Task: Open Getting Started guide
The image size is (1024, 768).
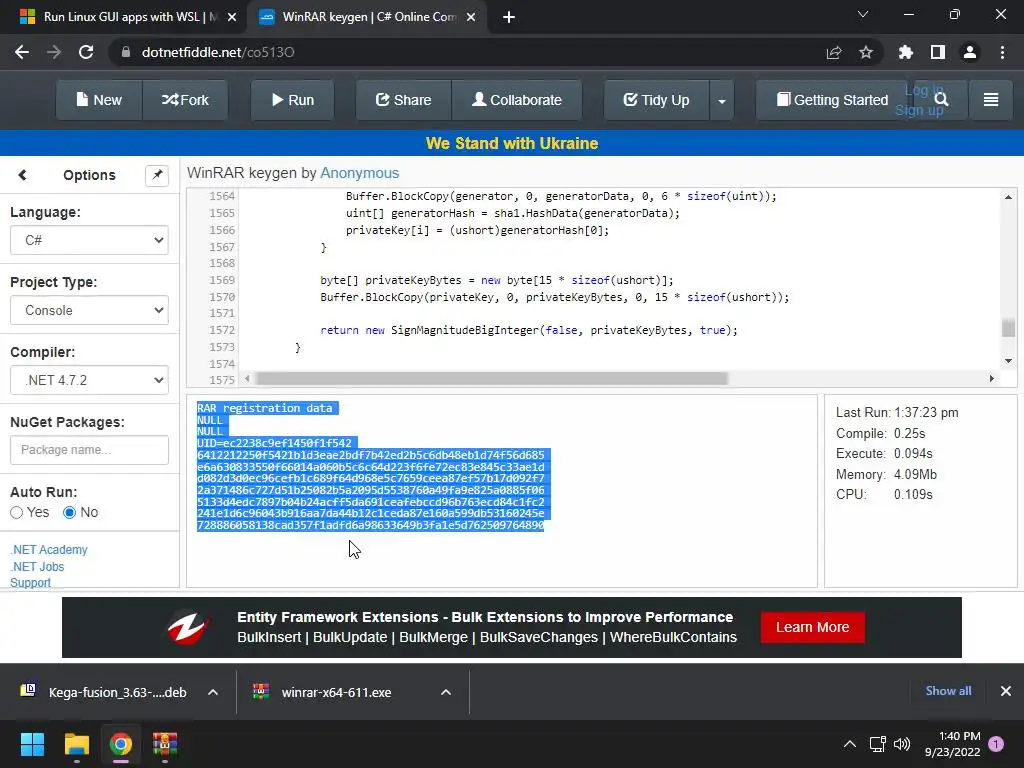Action: point(832,100)
